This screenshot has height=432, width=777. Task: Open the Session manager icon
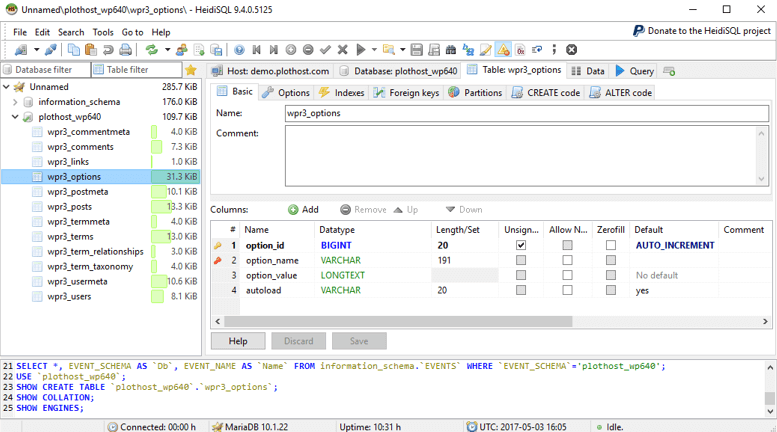[21, 50]
